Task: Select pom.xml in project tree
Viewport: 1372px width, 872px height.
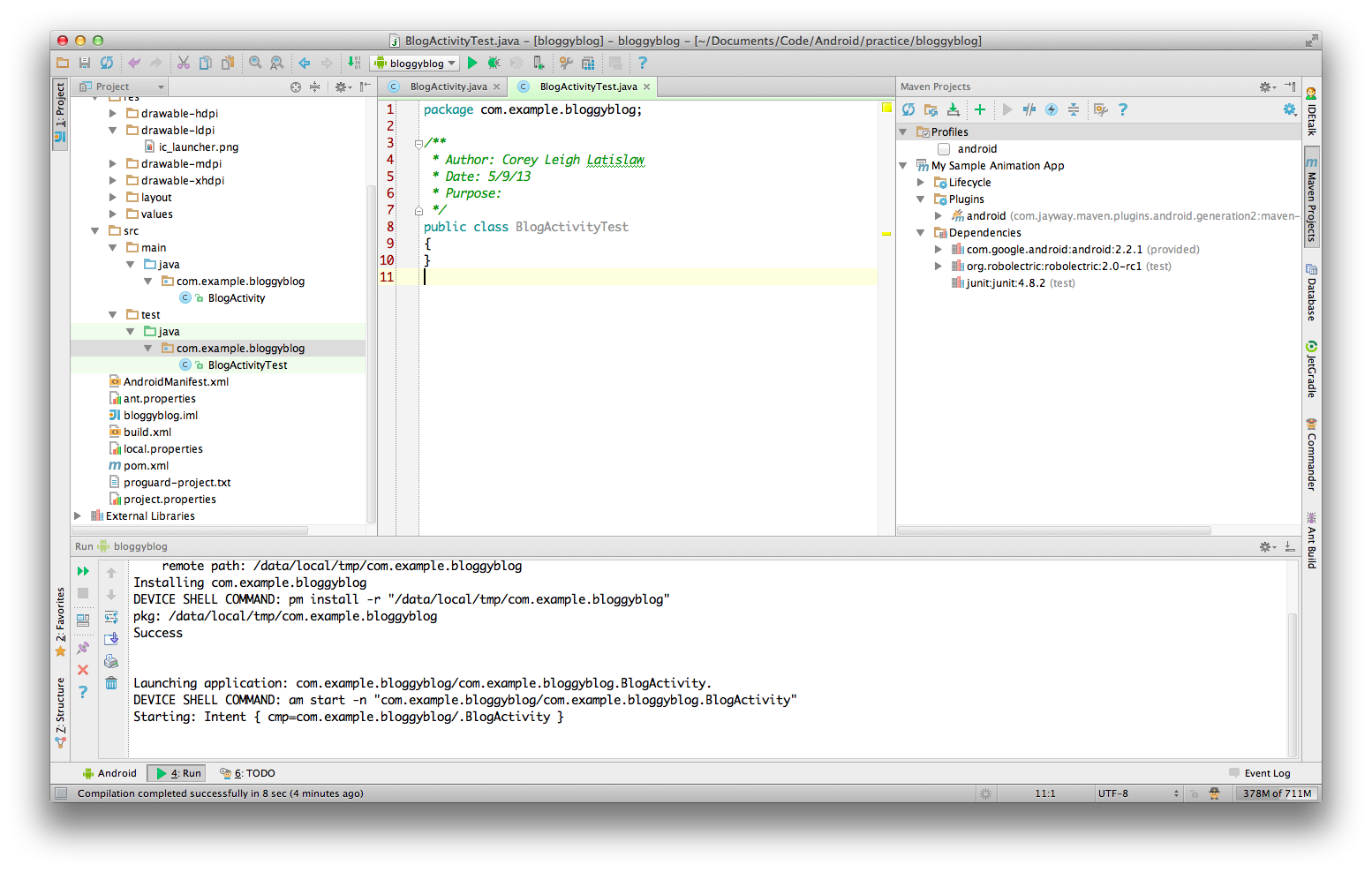Action: tap(146, 465)
